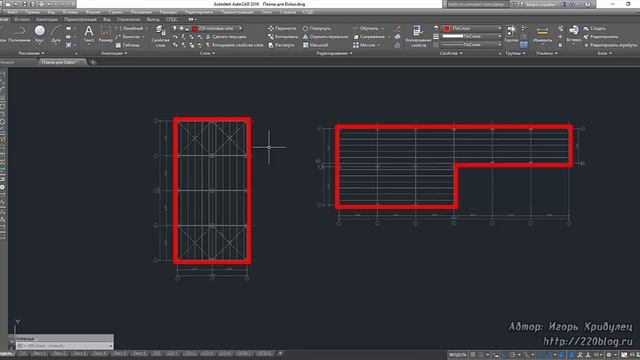
Task: Click Копировать свойства слоя button
Action: point(234,45)
